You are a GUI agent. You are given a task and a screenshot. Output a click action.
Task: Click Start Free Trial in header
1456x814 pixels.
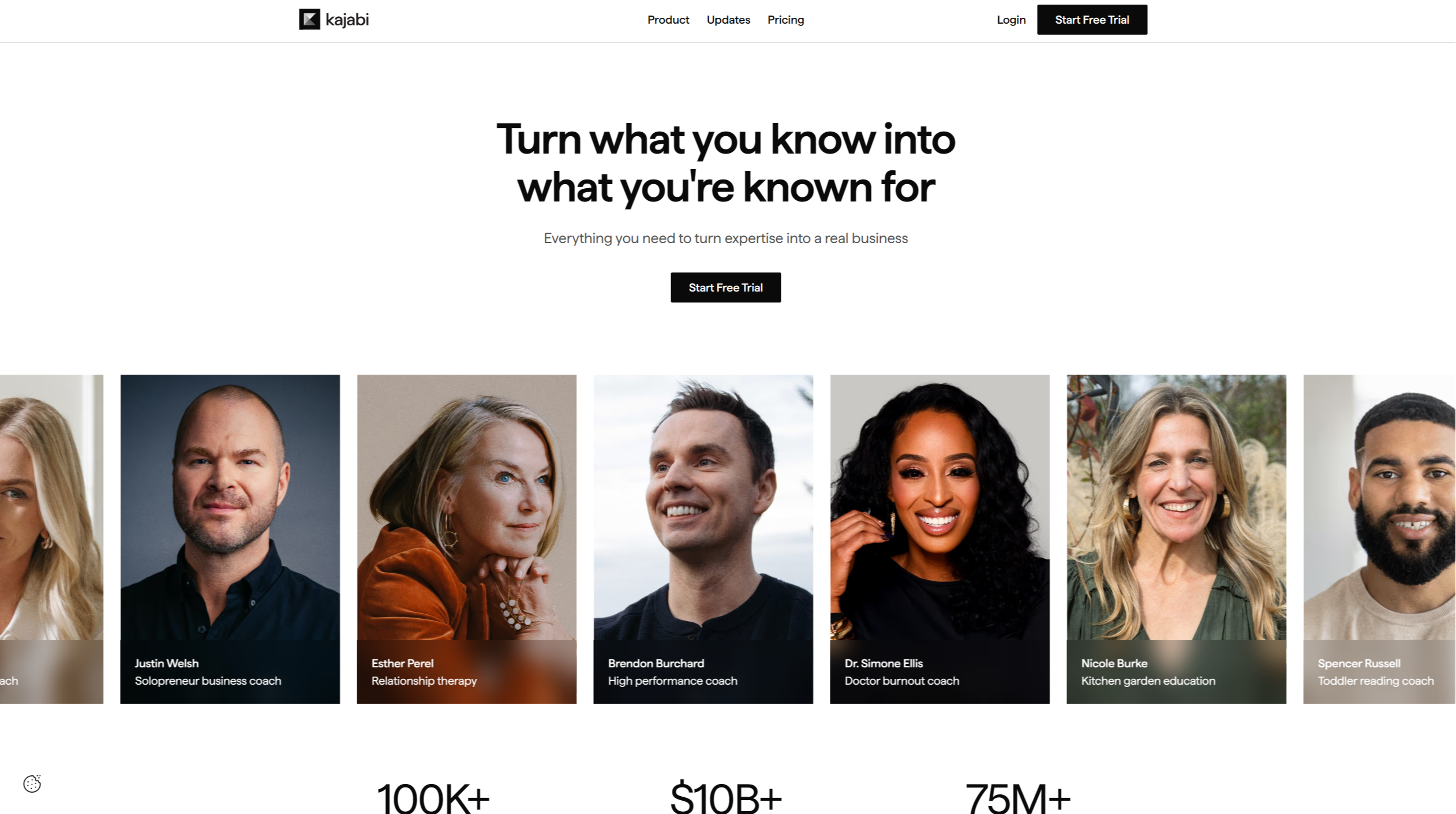[1092, 20]
